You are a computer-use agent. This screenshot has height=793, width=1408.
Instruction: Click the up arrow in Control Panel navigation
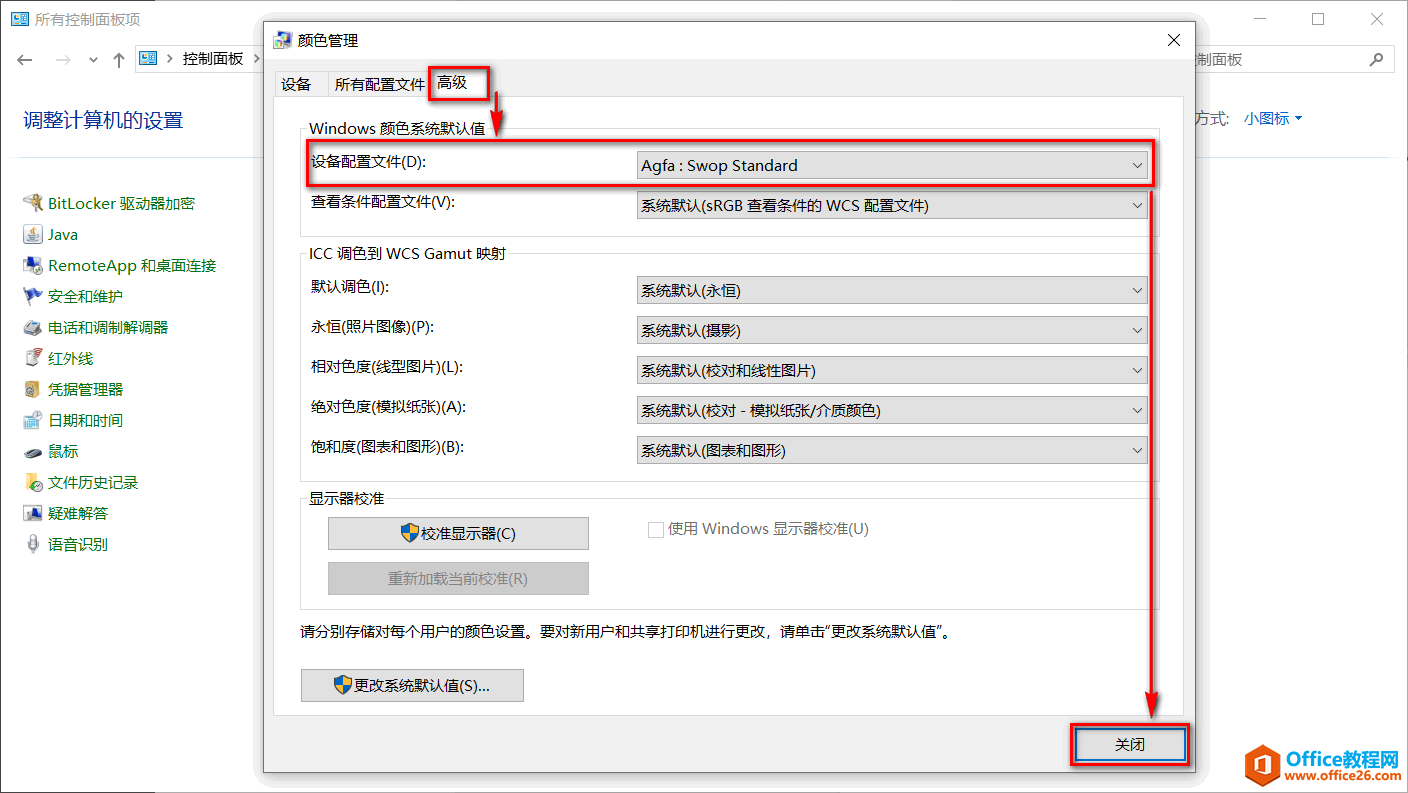119,60
